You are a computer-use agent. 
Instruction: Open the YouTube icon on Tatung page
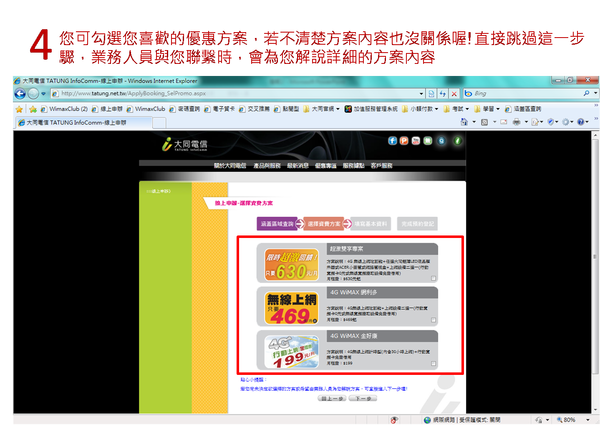(416, 141)
